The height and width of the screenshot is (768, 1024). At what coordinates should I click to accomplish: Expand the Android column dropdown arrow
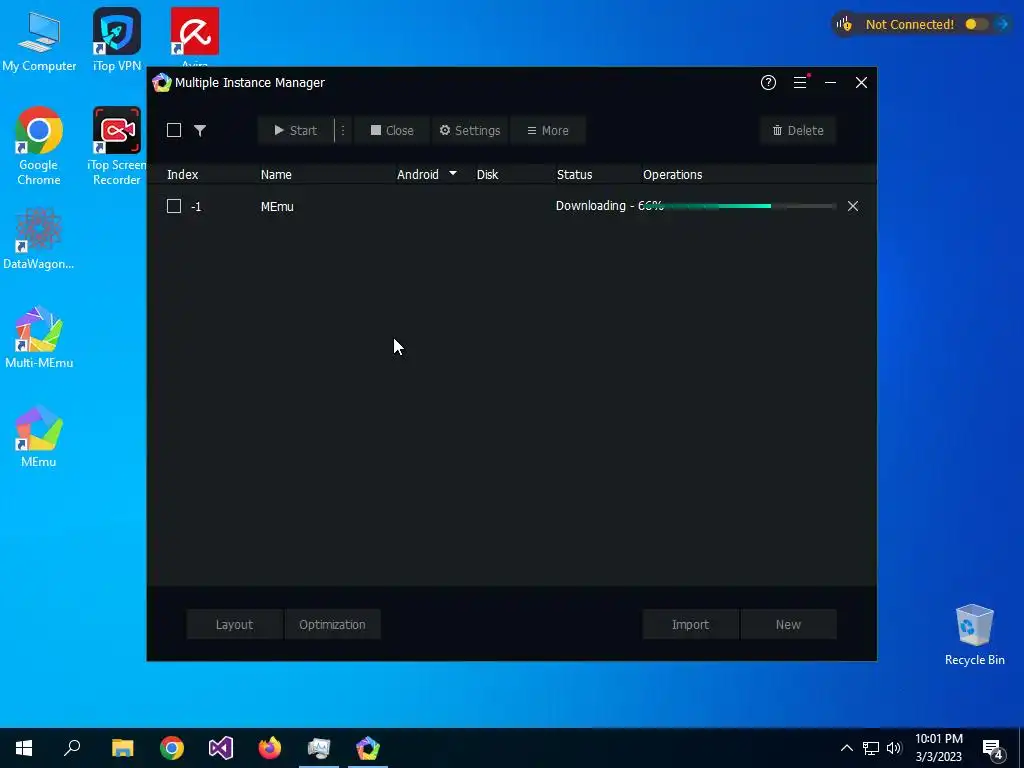pos(453,173)
